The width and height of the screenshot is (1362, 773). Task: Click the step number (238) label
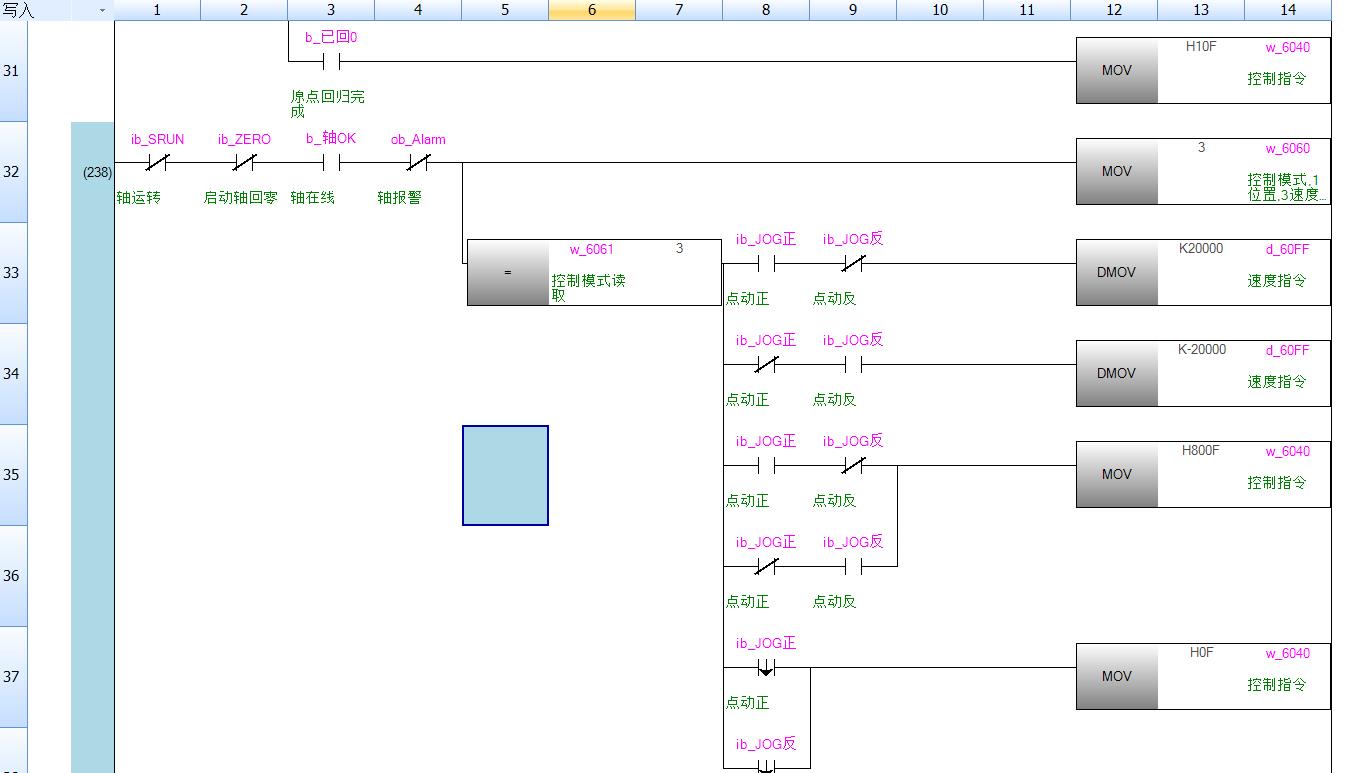click(x=97, y=172)
